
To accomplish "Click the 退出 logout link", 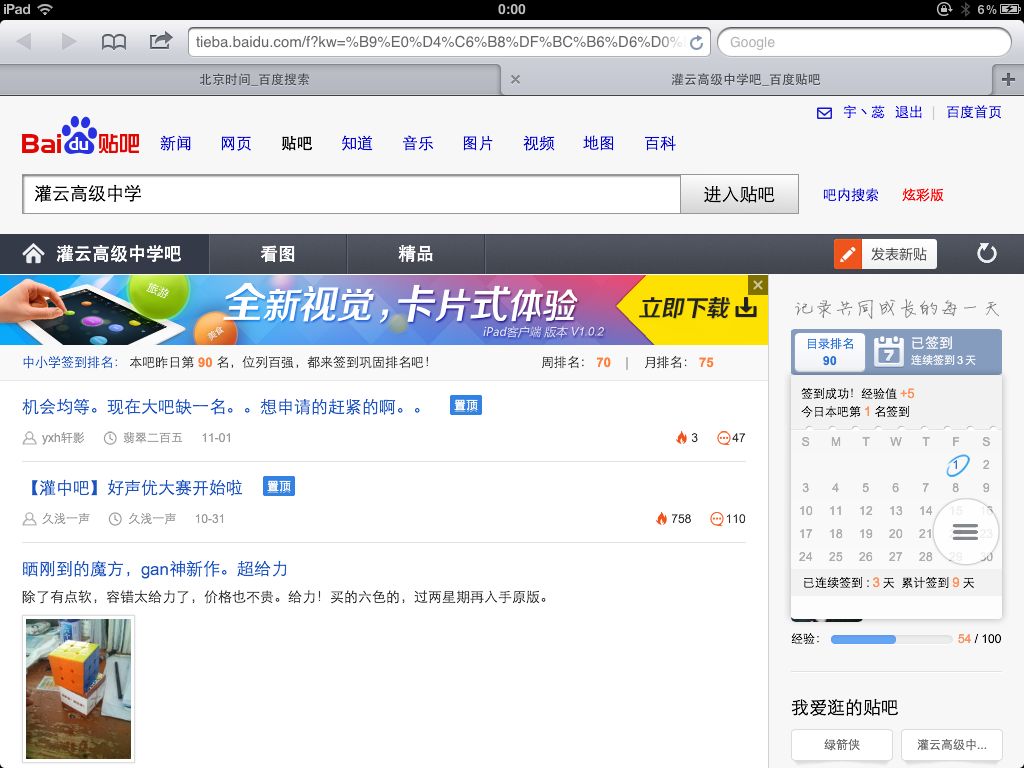I will pos(908,112).
